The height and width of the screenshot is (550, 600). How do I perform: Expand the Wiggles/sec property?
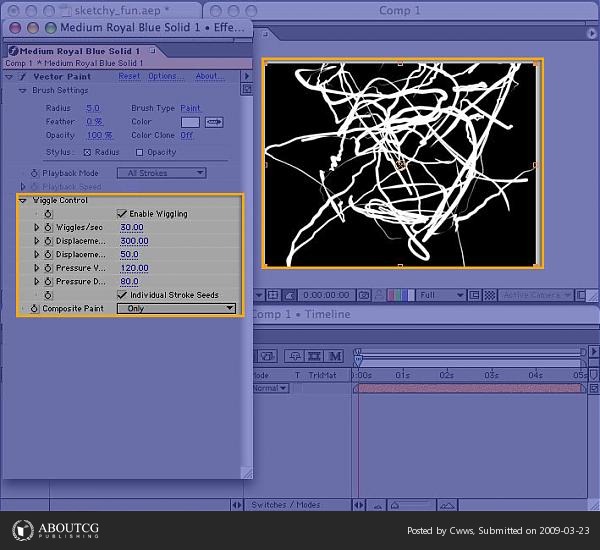point(37,228)
